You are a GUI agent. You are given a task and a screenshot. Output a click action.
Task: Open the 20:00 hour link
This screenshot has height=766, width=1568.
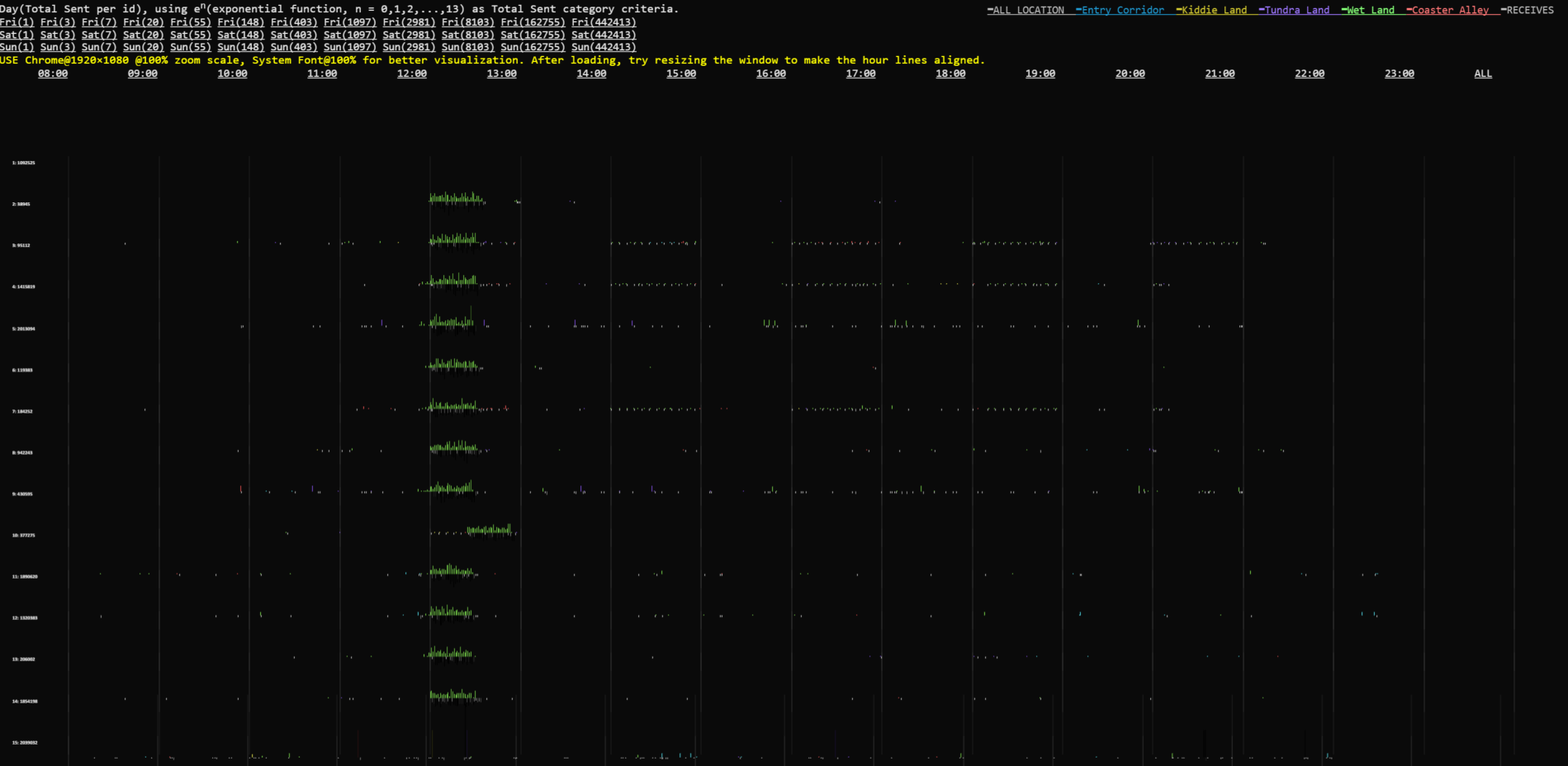[1130, 73]
